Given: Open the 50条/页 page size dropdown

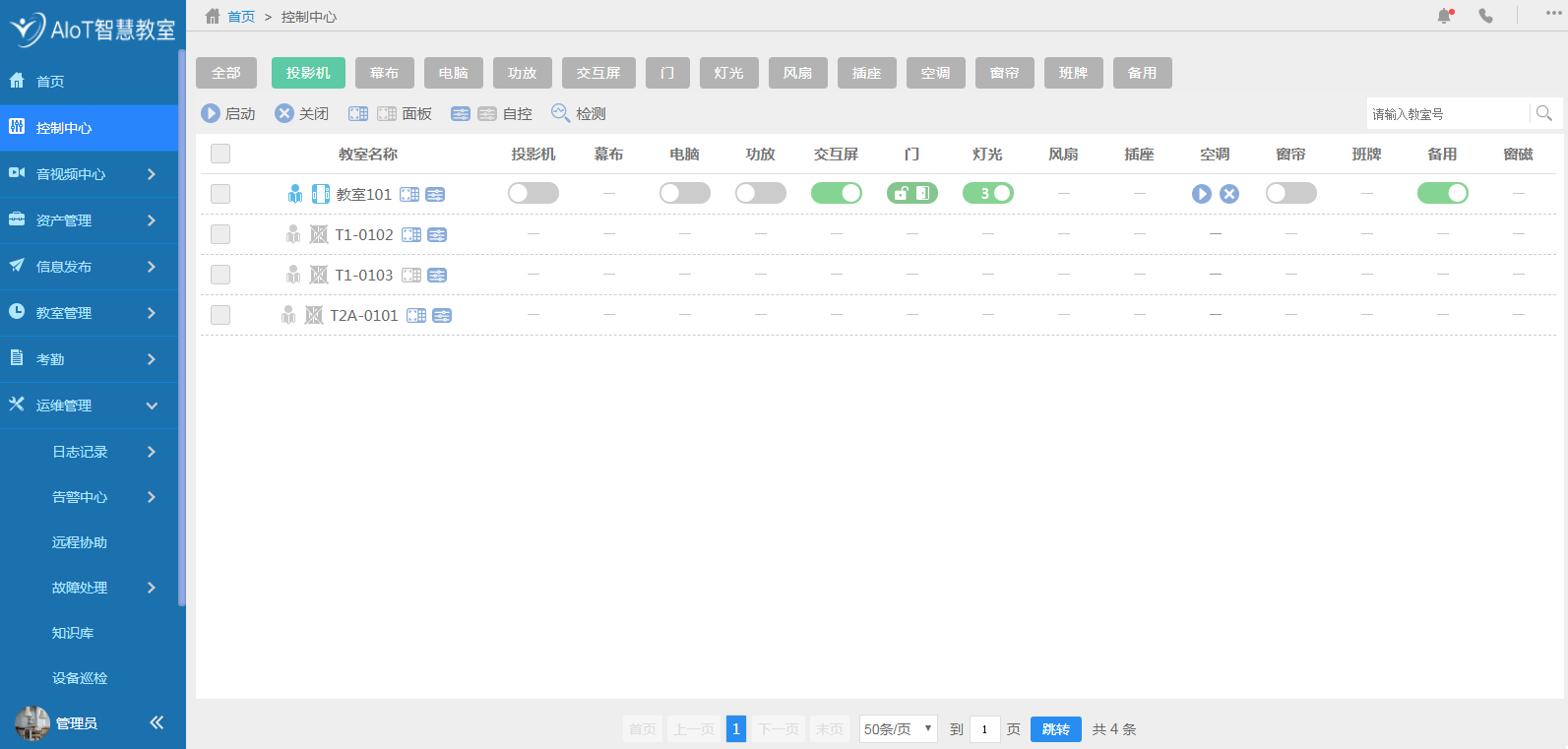Looking at the screenshot, I should [898, 729].
